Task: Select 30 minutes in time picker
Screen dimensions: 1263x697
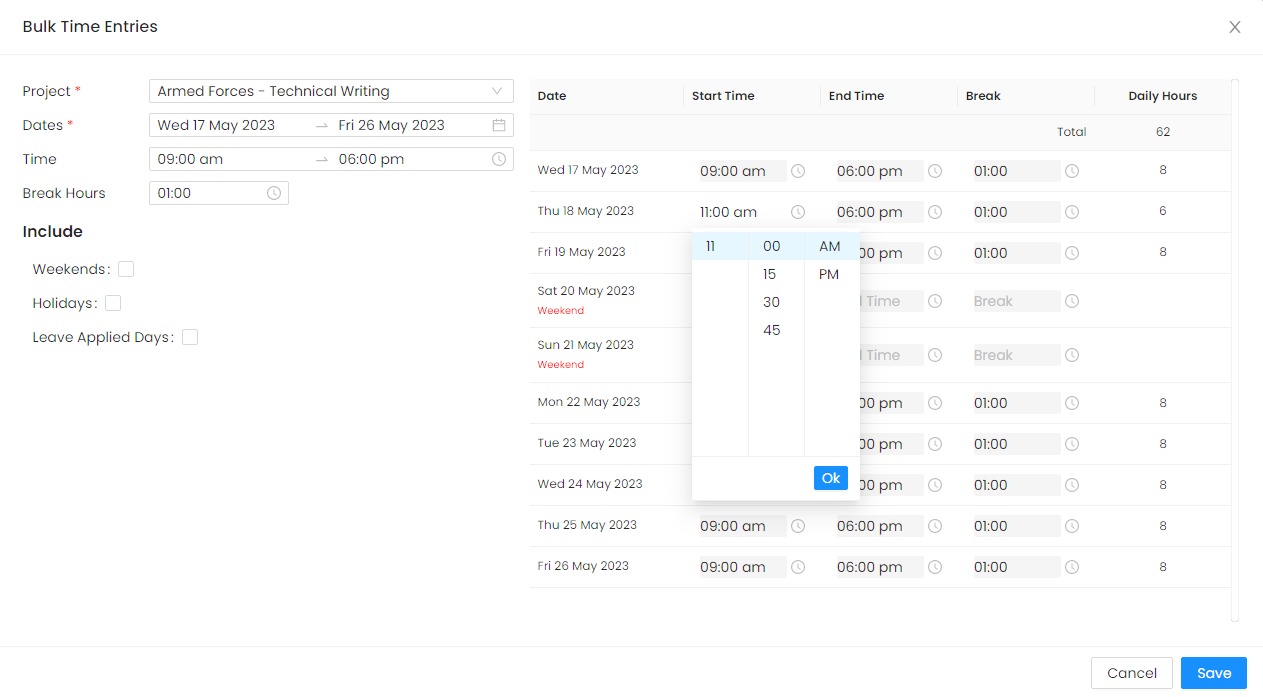Action: pyautogui.click(x=771, y=302)
